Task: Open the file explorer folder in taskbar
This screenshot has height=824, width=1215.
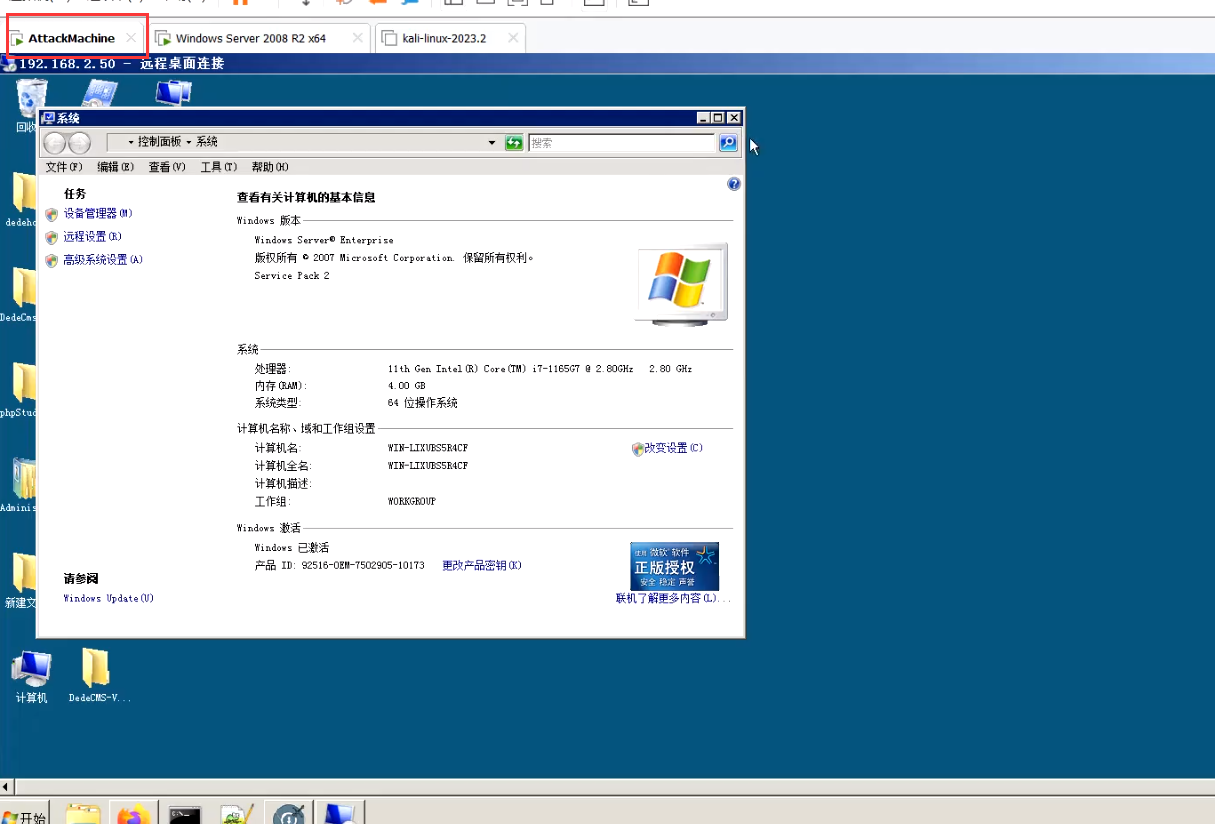Action: tap(83, 814)
